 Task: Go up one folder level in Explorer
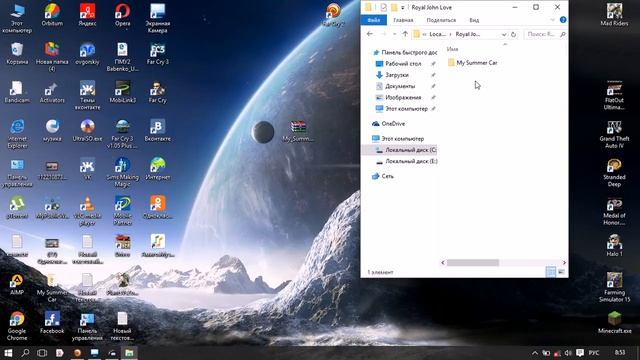click(x=405, y=34)
